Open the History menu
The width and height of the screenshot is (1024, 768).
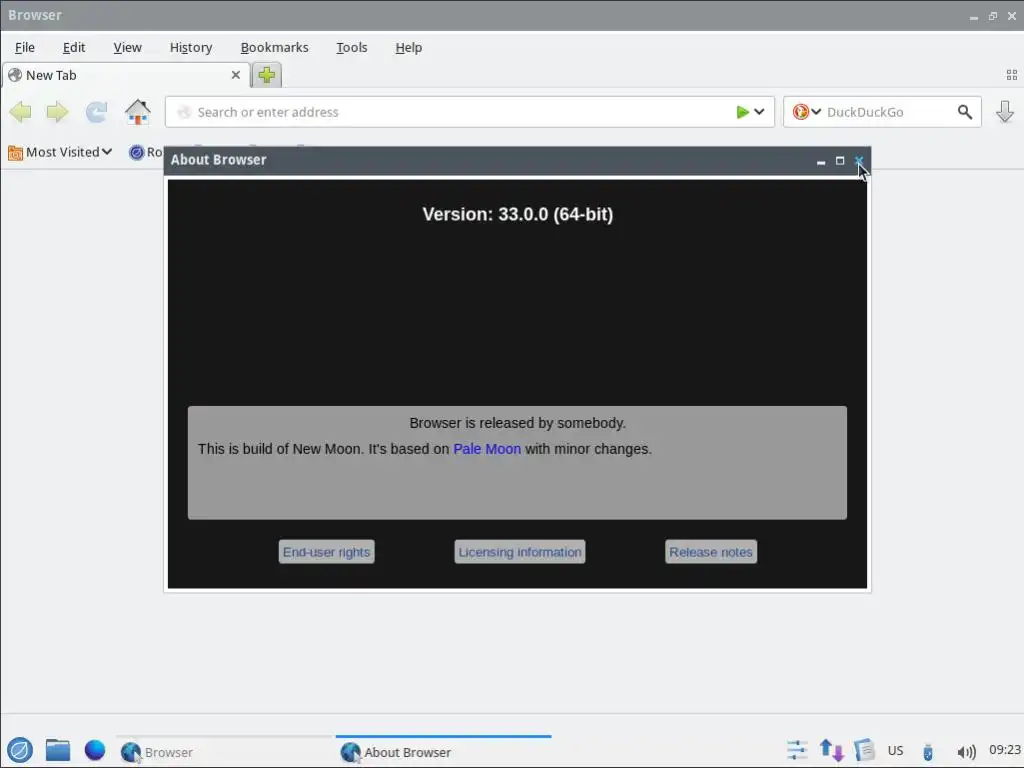[x=191, y=48]
